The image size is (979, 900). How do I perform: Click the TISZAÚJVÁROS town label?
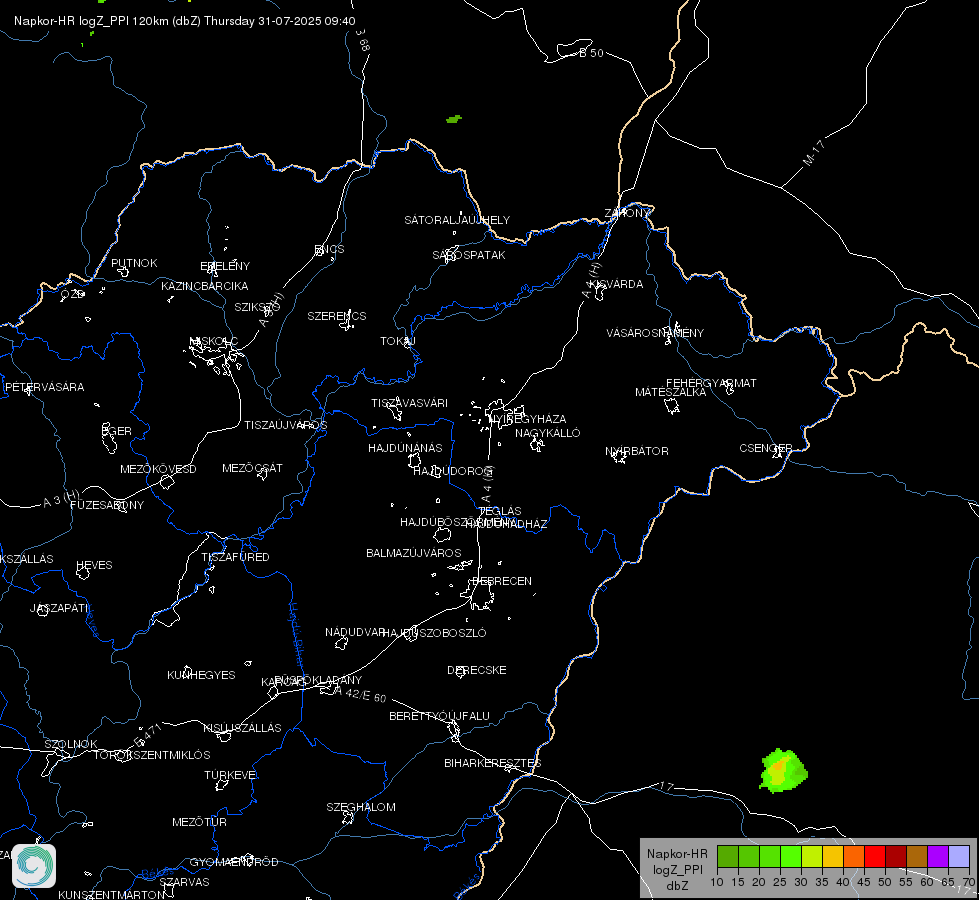(286, 425)
